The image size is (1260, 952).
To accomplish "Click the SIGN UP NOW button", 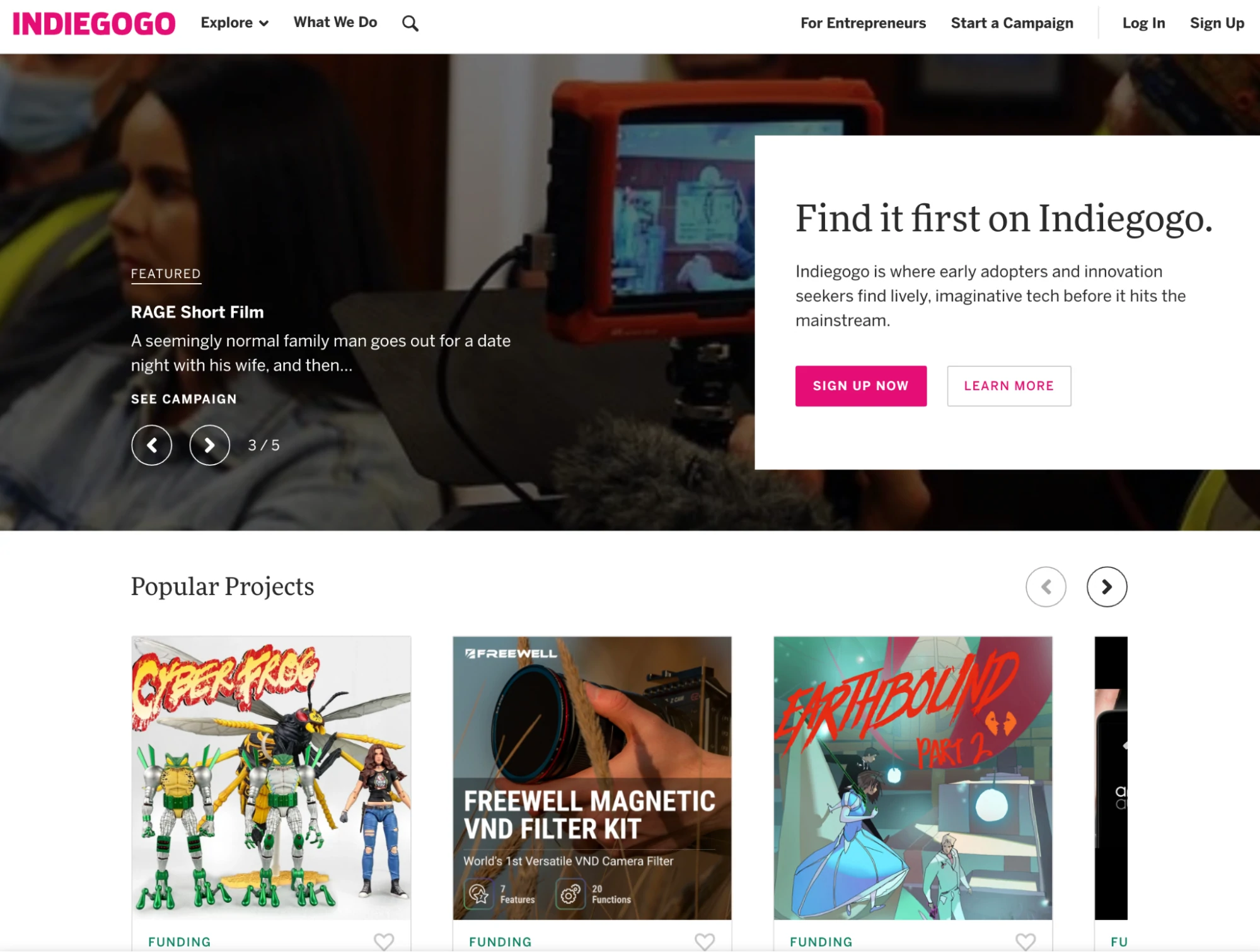I will (x=860, y=386).
